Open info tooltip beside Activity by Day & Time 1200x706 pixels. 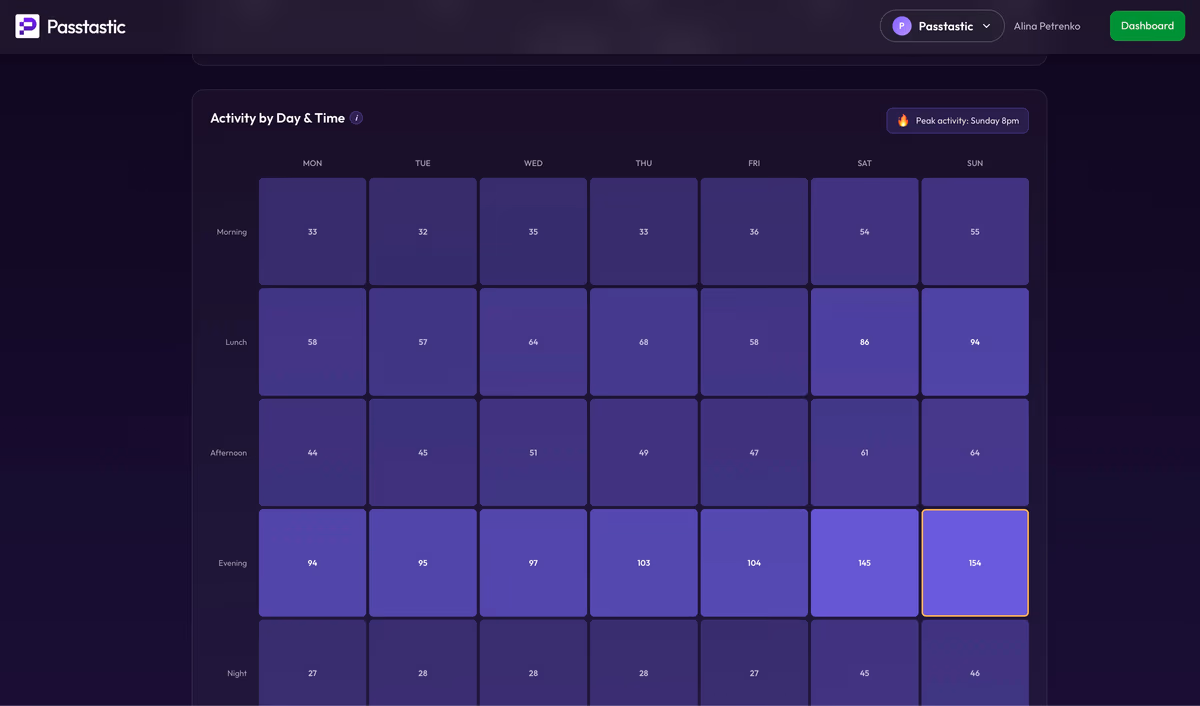[x=356, y=118]
